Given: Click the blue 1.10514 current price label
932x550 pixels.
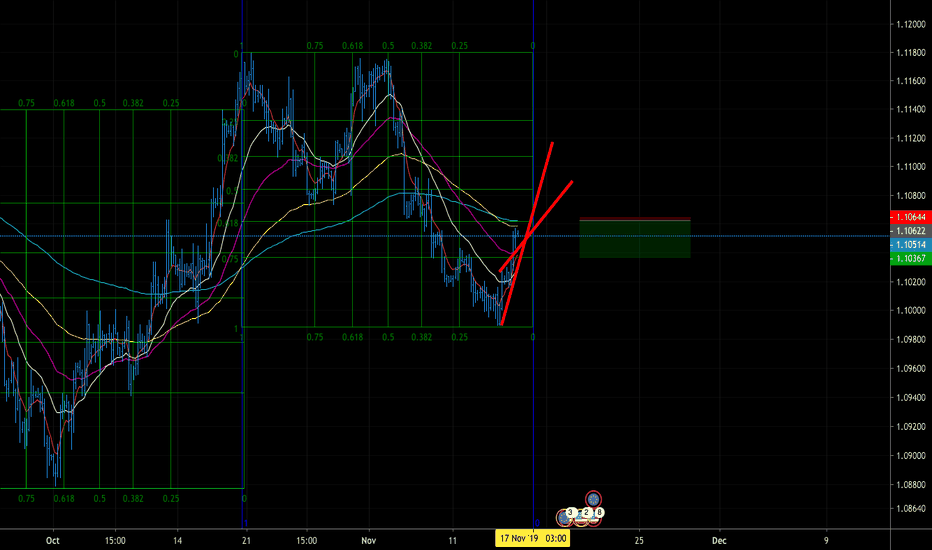Looking at the screenshot, I should [x=909, y=244].
